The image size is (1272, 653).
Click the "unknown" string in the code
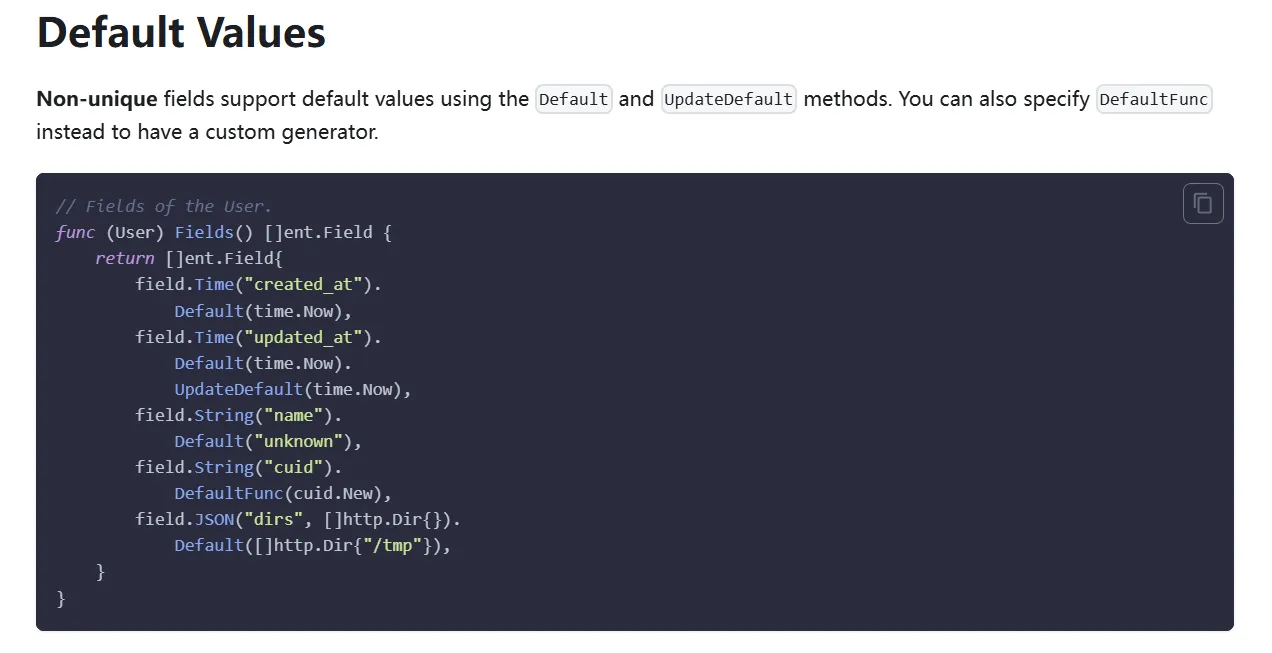coord(298,441)
